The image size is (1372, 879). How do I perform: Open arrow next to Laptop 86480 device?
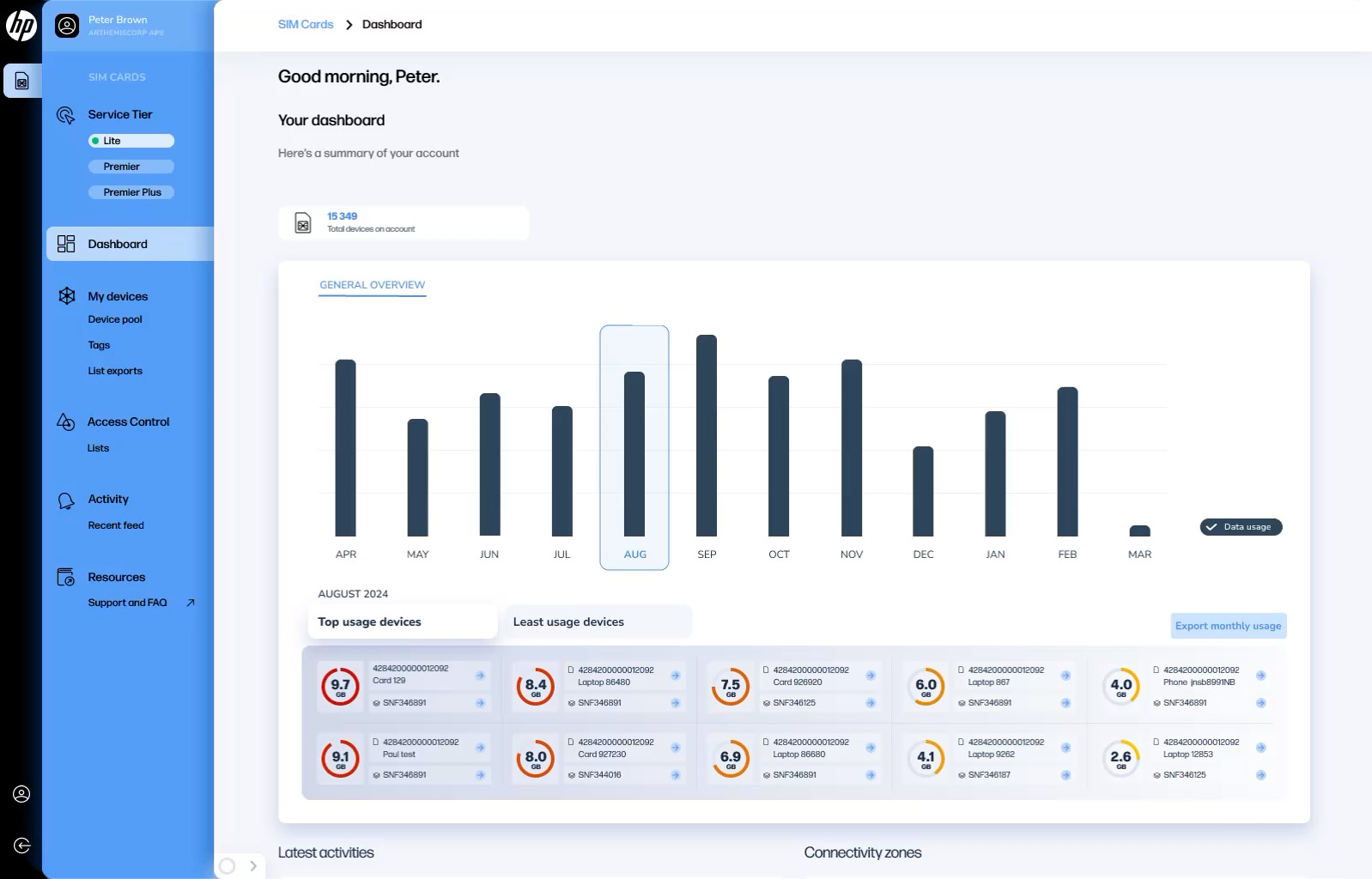pyautogui.click(x=676, y=676)
